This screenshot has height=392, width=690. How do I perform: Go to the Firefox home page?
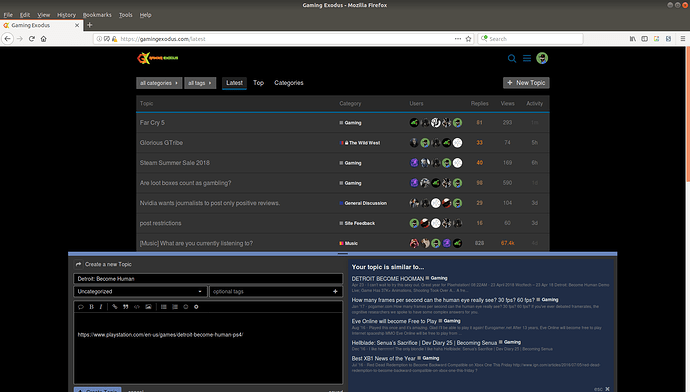click(44, 39)
